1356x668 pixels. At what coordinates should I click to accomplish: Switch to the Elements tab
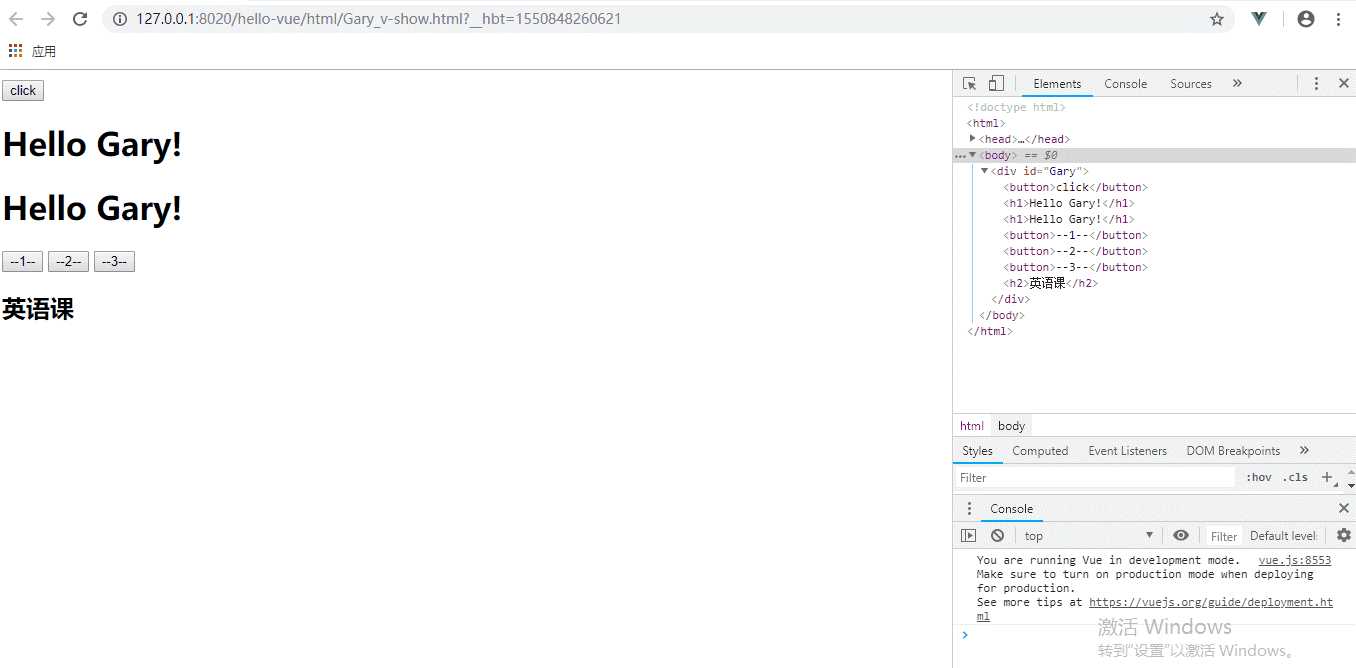point(1057,84)
